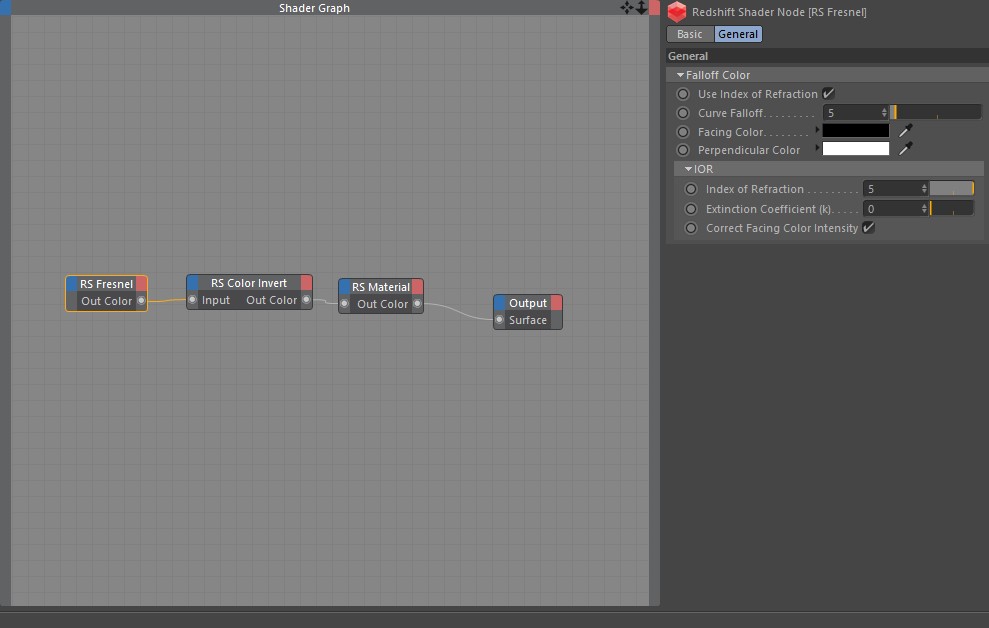Click the red output square on RS Material node
989x628 pixels.
[418, 287]
